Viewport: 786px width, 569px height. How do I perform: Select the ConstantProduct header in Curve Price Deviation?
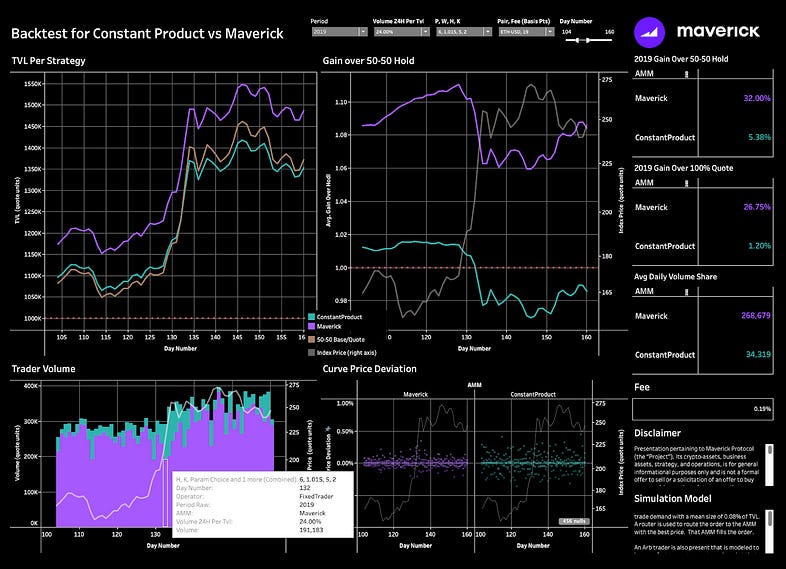coord(533,395)
